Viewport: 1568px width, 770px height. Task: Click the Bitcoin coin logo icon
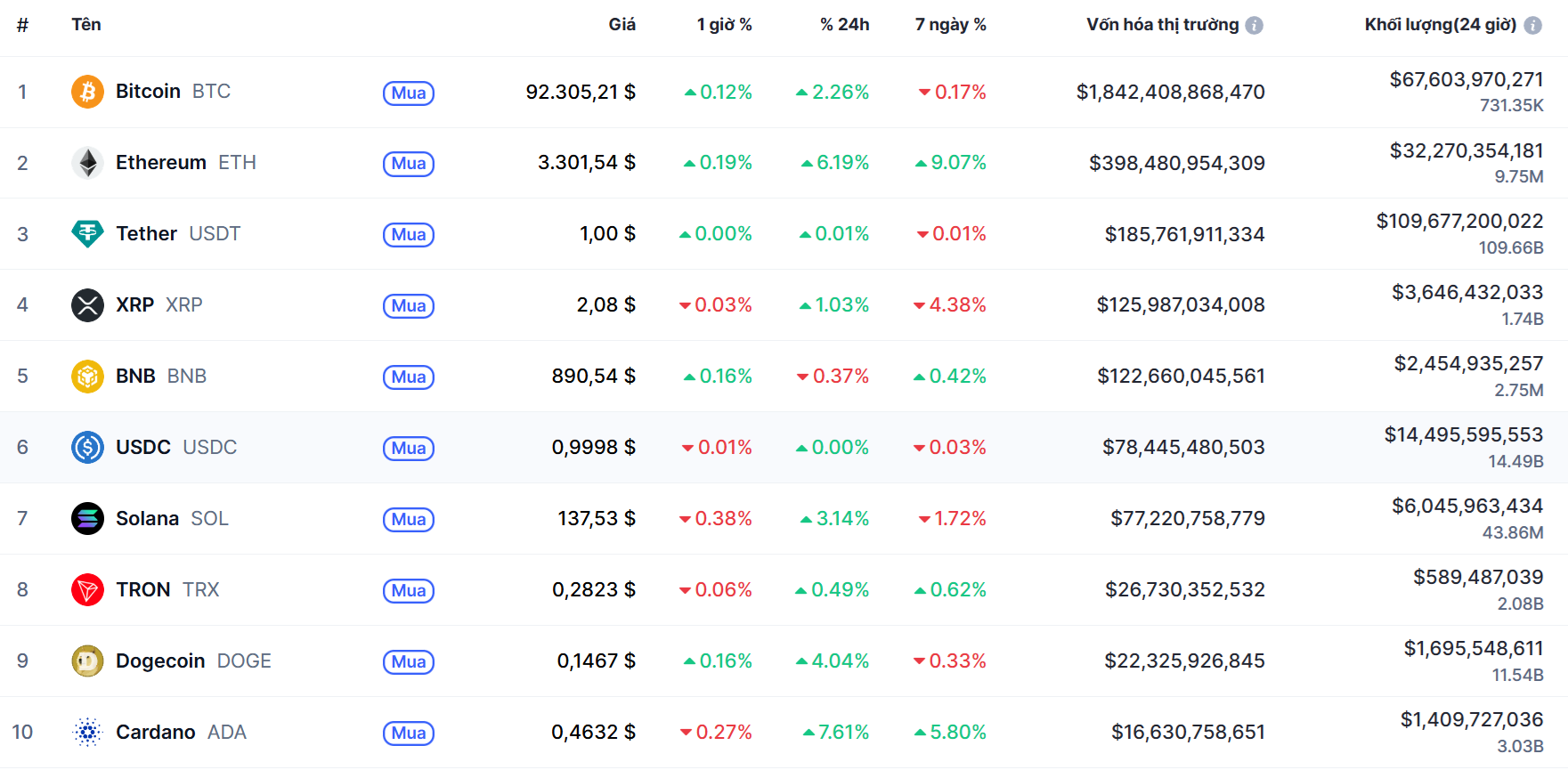pos(87,92)
